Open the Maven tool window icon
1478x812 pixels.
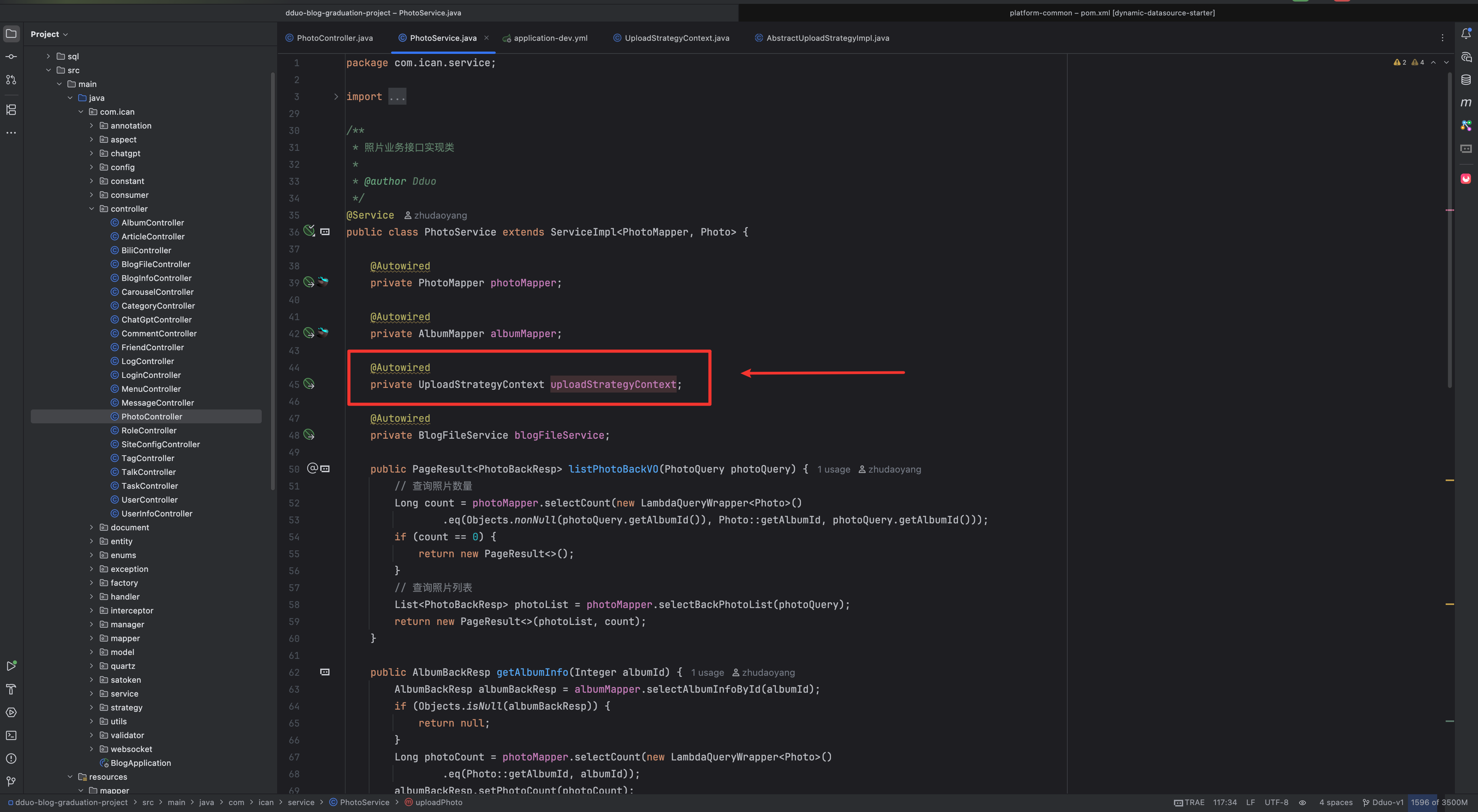[x=1465, y=103]
